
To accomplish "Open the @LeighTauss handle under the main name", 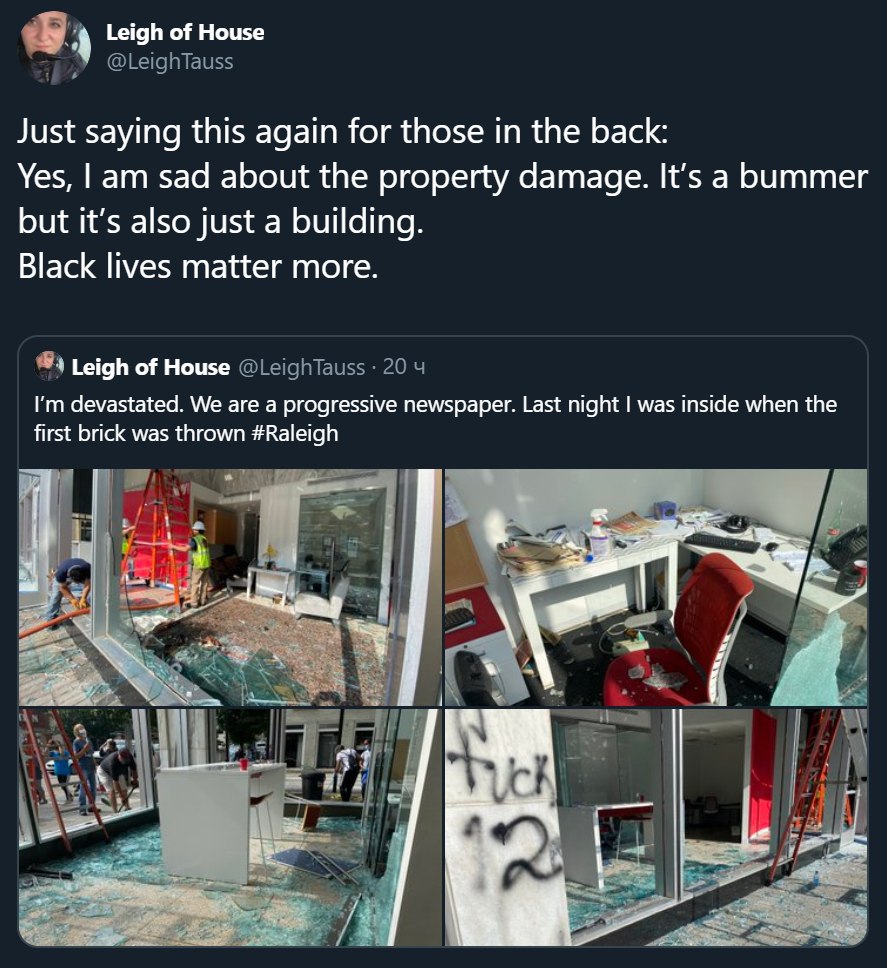I will [170, 61].
